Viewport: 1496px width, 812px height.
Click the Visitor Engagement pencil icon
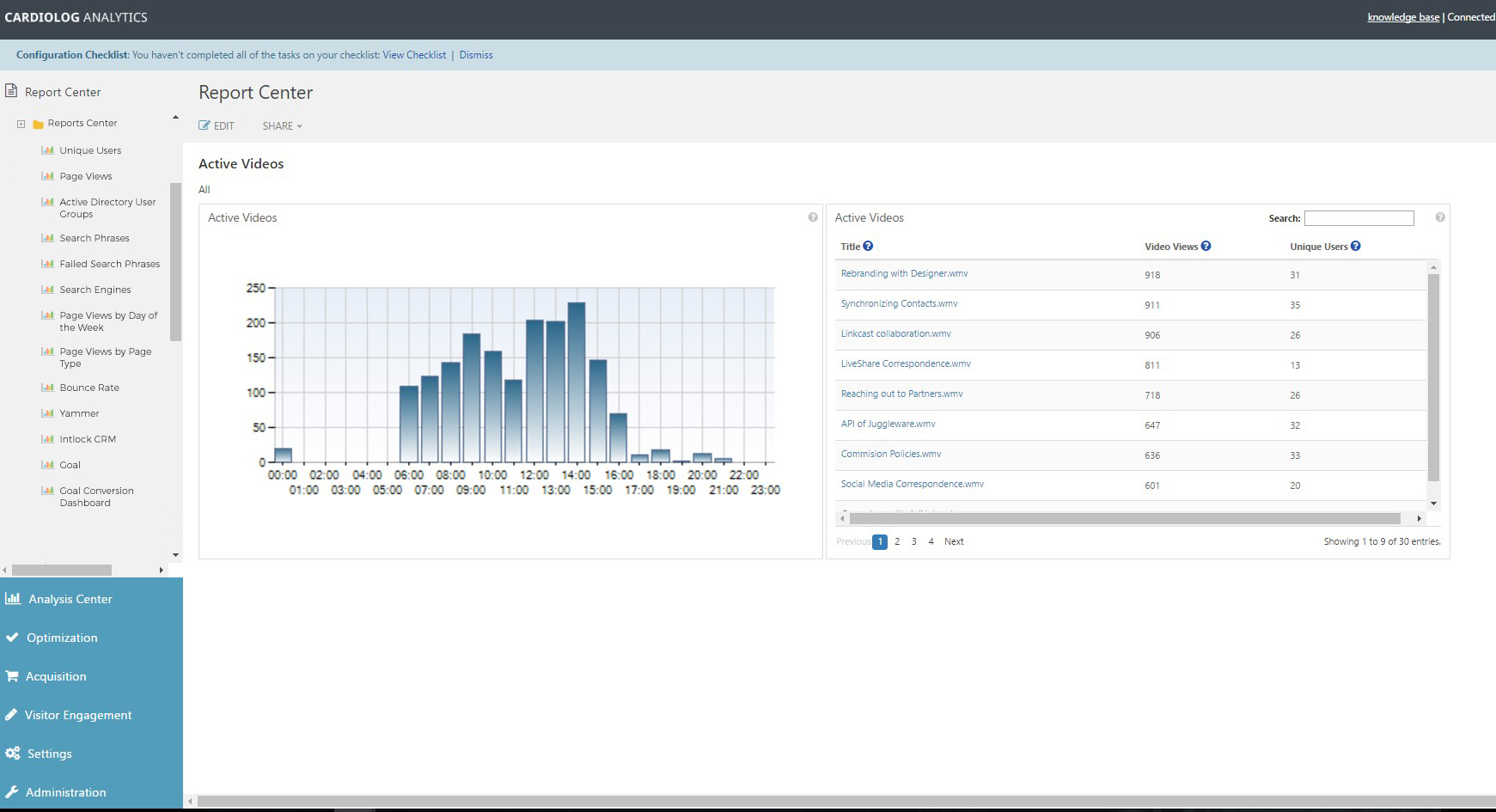pos(12,715)
